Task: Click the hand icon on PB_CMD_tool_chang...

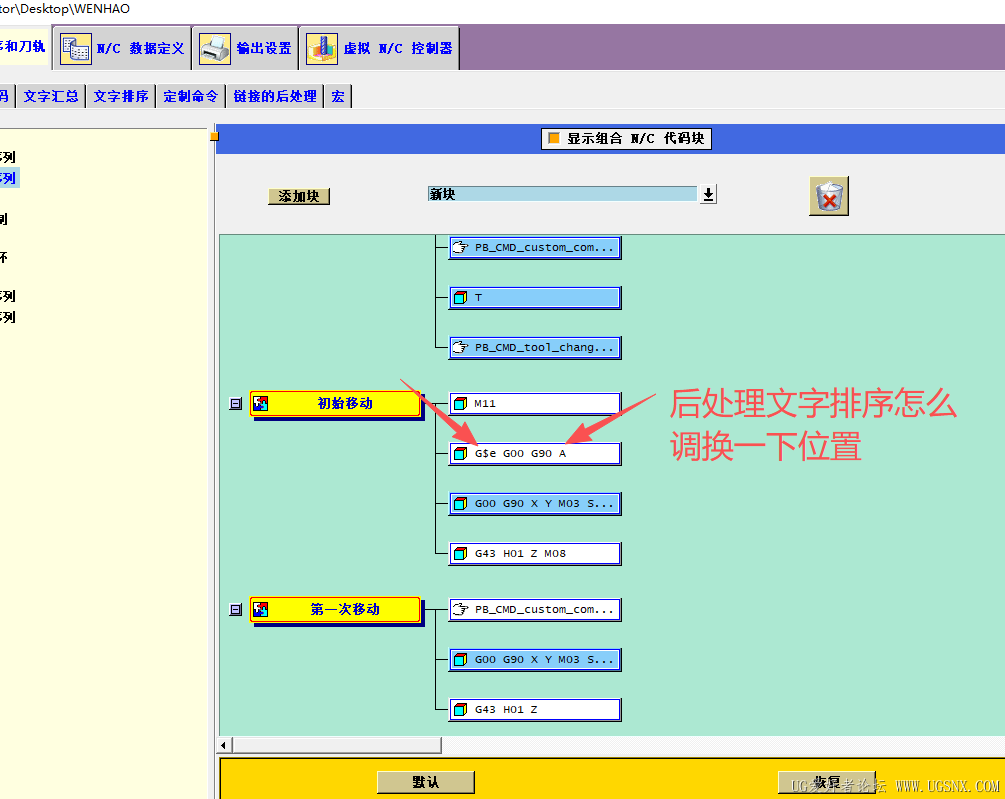Action: pyautogui.click(x=460, y=347)
